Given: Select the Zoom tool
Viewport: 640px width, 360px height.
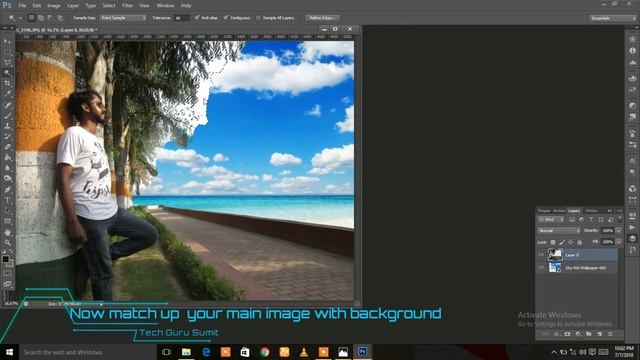Looking at the screenshot, I should pos(7,242).
